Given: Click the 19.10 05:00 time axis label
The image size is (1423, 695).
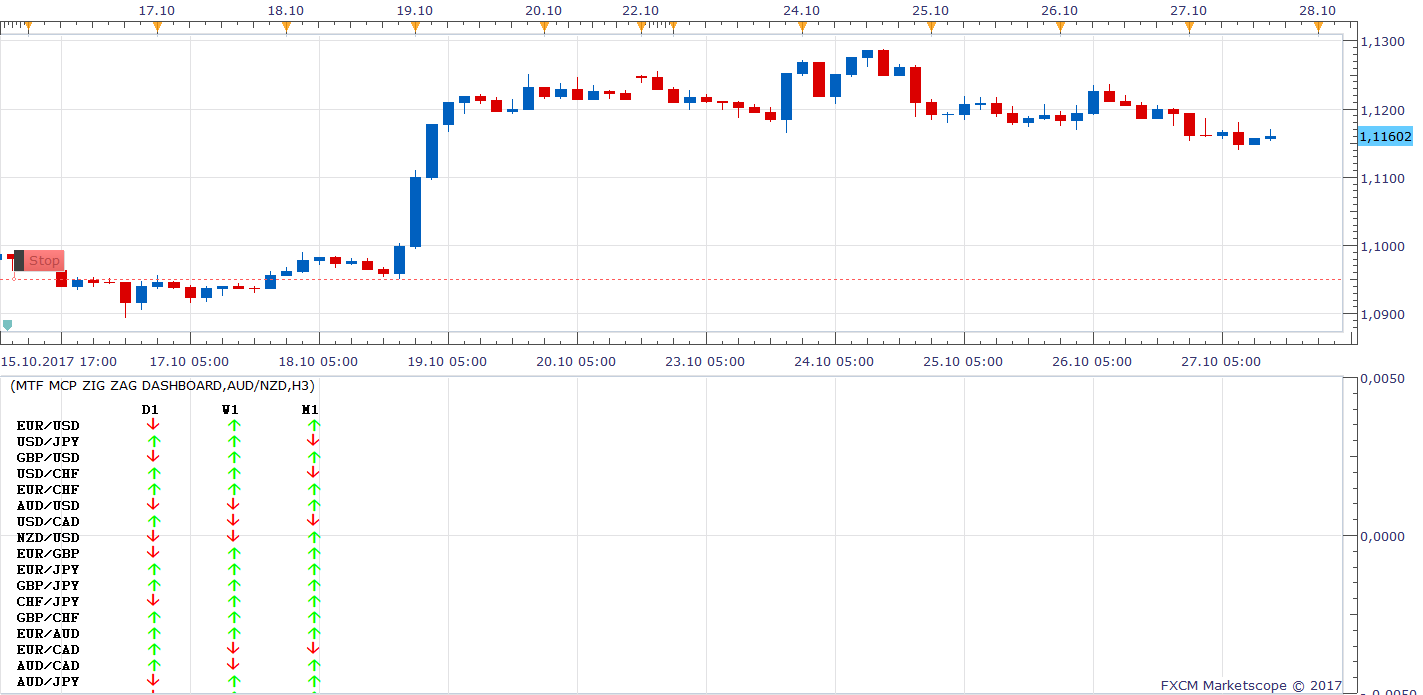Looking at the screenshot, I should pyautogui.click(x=449, y=361).
